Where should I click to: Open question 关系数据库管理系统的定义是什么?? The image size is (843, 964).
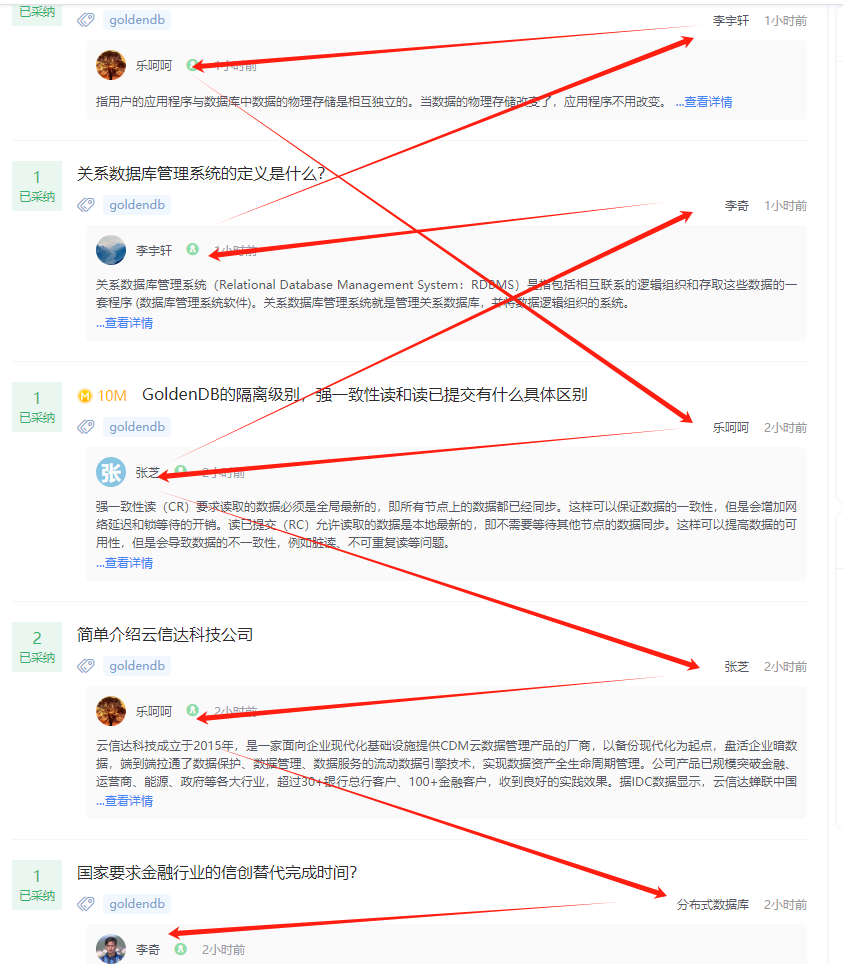click(201, 174)
